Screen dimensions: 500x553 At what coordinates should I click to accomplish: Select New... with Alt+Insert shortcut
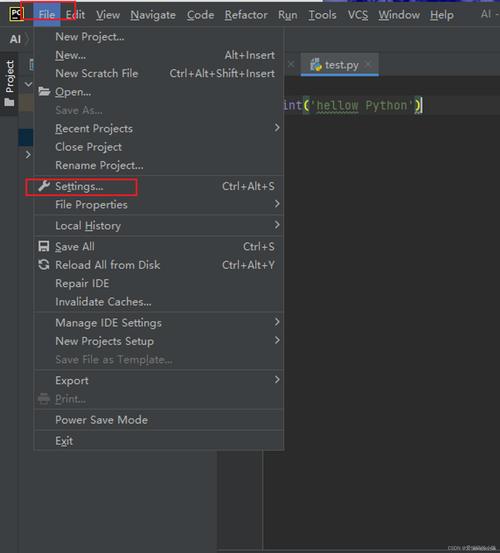pyautogui.click(x=158, y=55)
